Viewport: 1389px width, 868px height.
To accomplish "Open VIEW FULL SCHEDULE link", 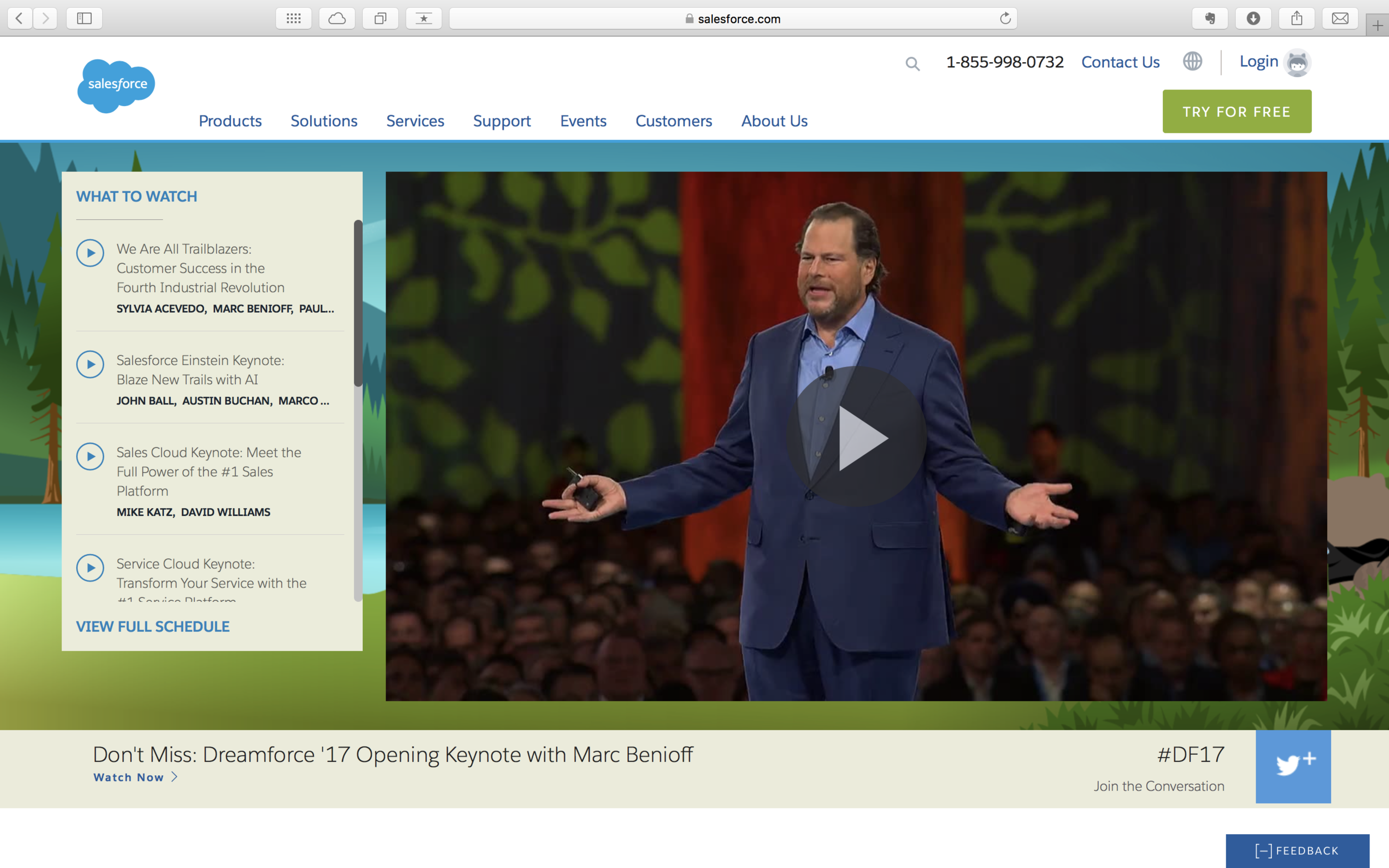I will [153, 626].
